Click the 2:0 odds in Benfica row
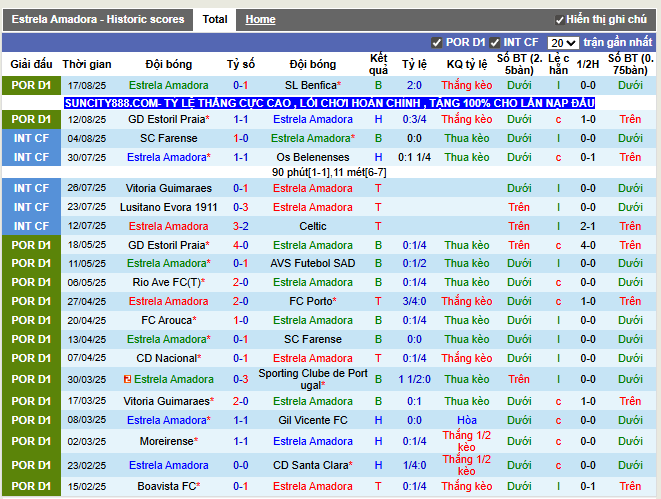Image resolution: width=661 pixels, height=499 pixels. (x=414, y=85)
